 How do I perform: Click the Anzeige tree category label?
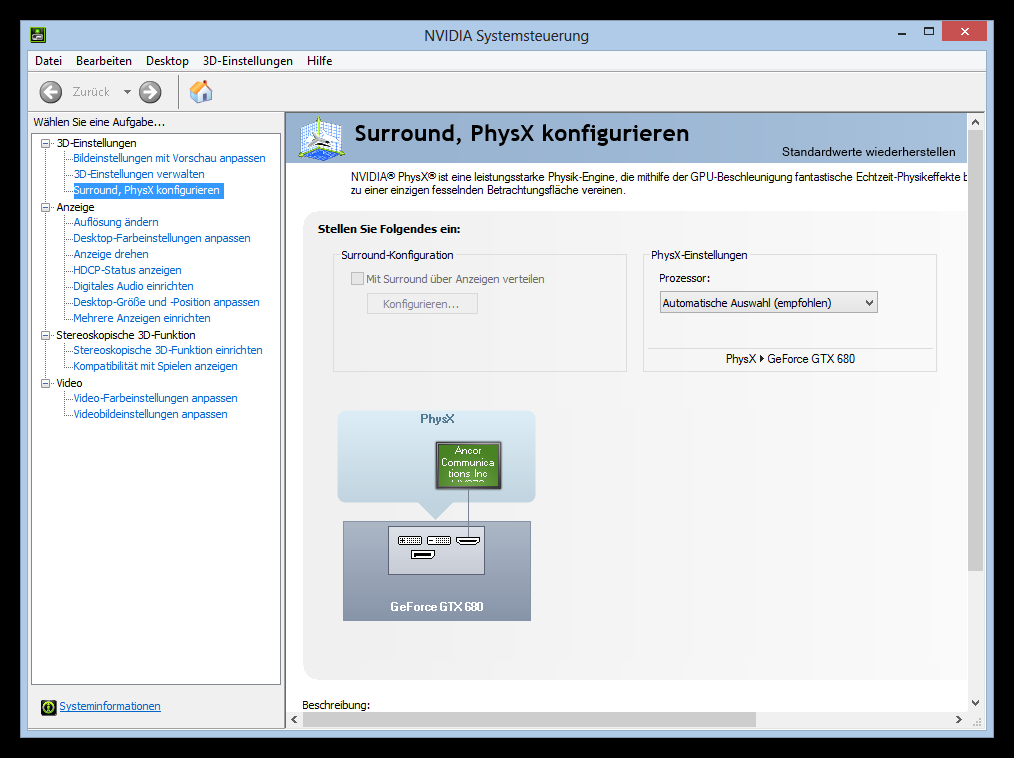75,207
